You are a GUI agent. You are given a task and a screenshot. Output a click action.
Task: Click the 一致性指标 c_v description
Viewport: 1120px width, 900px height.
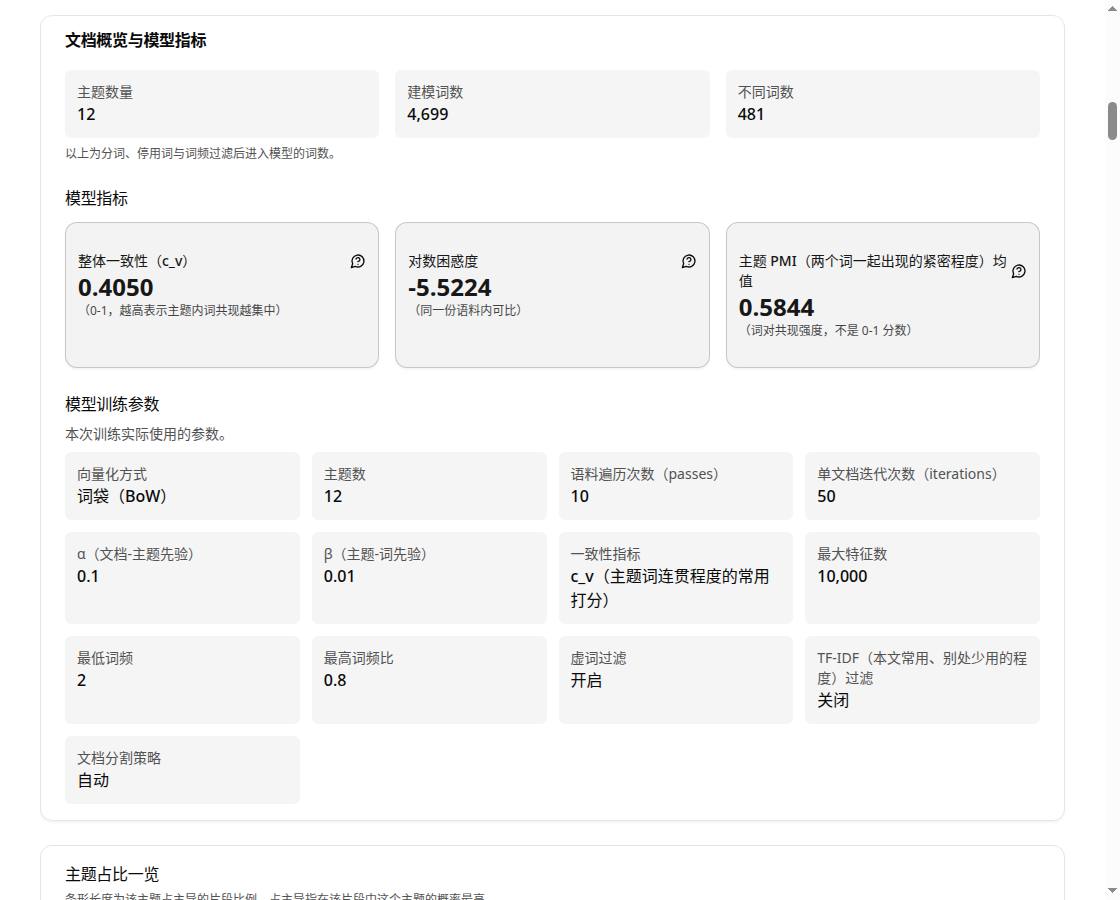click(670, 588)
